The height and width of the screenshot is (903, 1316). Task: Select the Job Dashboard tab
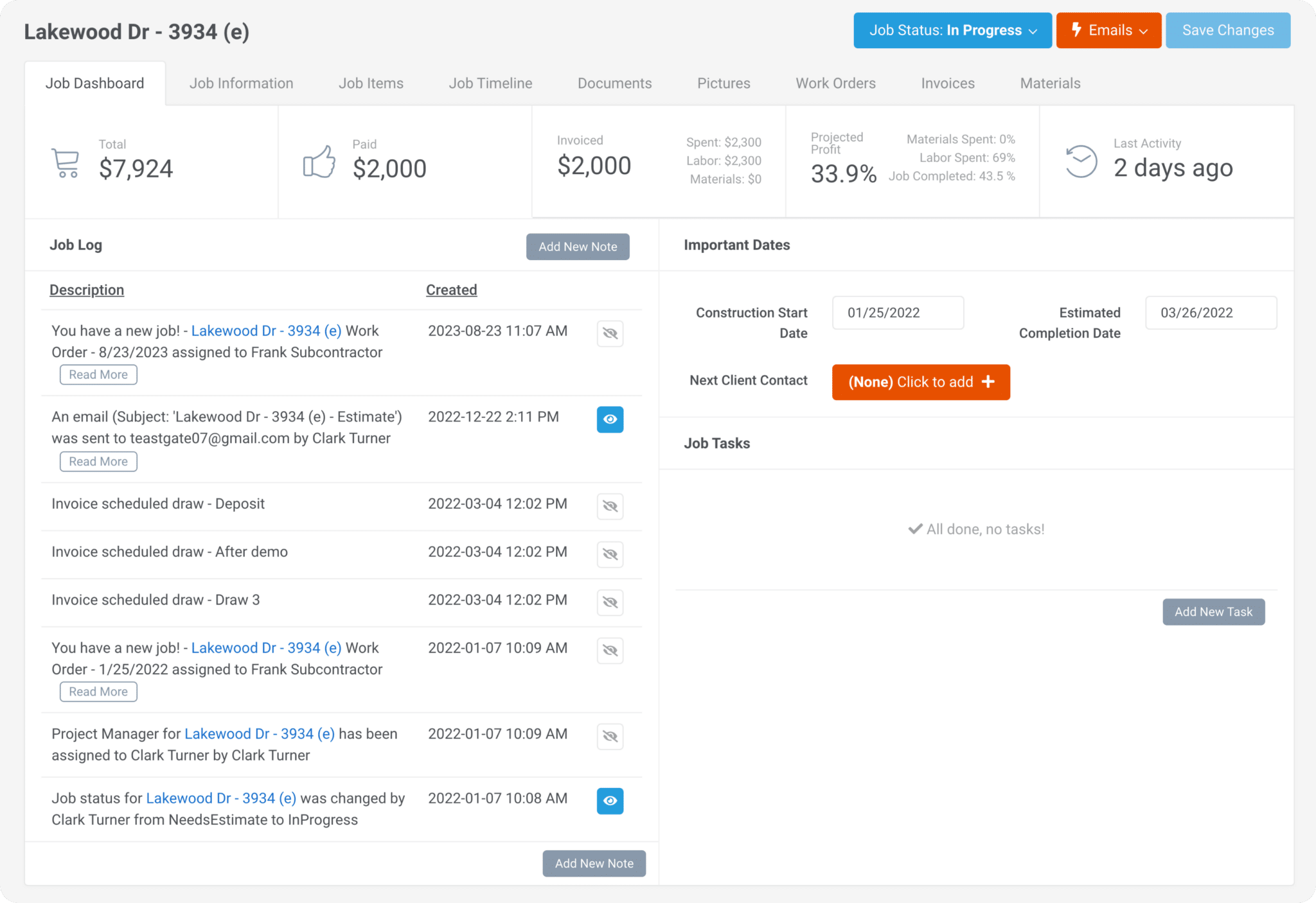click(95, 83)
